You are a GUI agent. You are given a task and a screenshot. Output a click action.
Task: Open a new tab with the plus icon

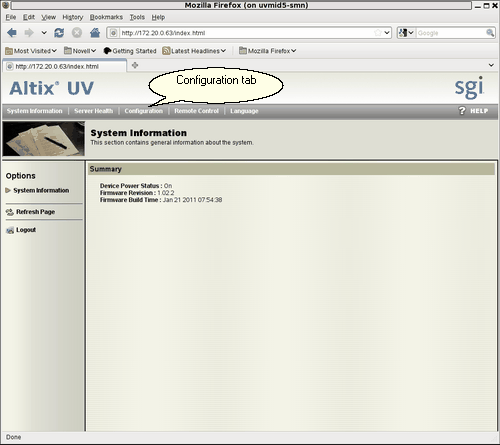[135, 65]
